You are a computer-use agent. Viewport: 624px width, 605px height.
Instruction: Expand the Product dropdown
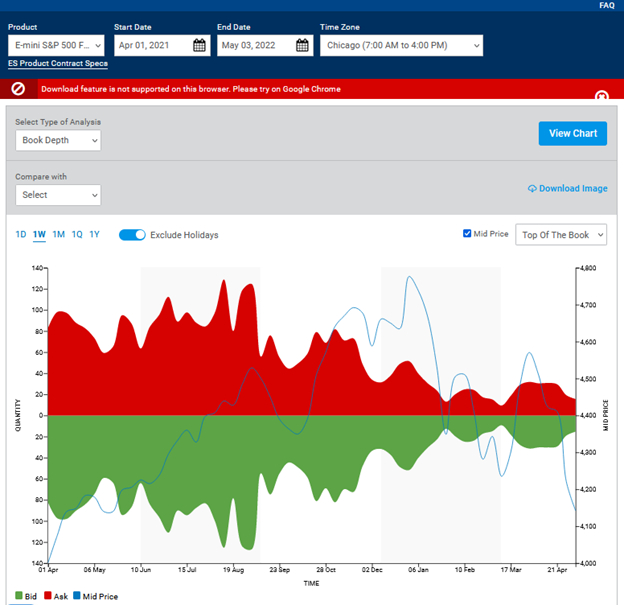tap(56, 45)
